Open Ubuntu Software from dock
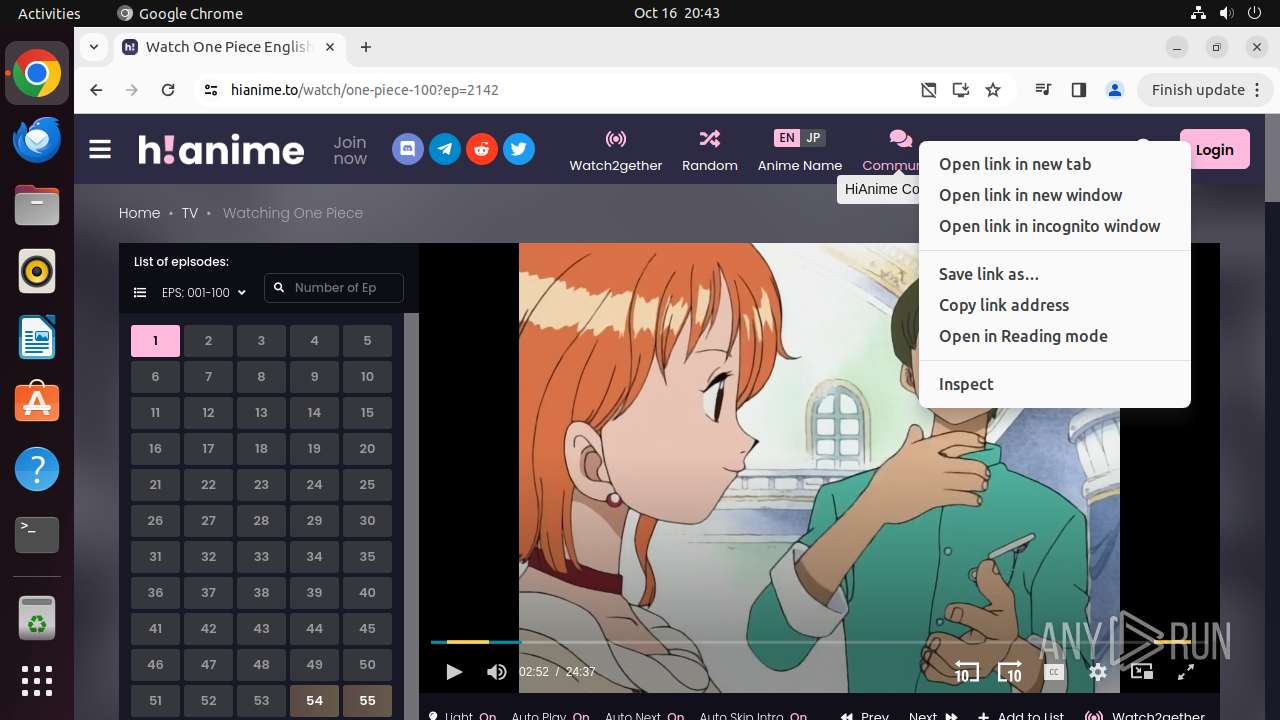Image resolution: width=1280 pixels, height=720 pixels. point(37,403)
